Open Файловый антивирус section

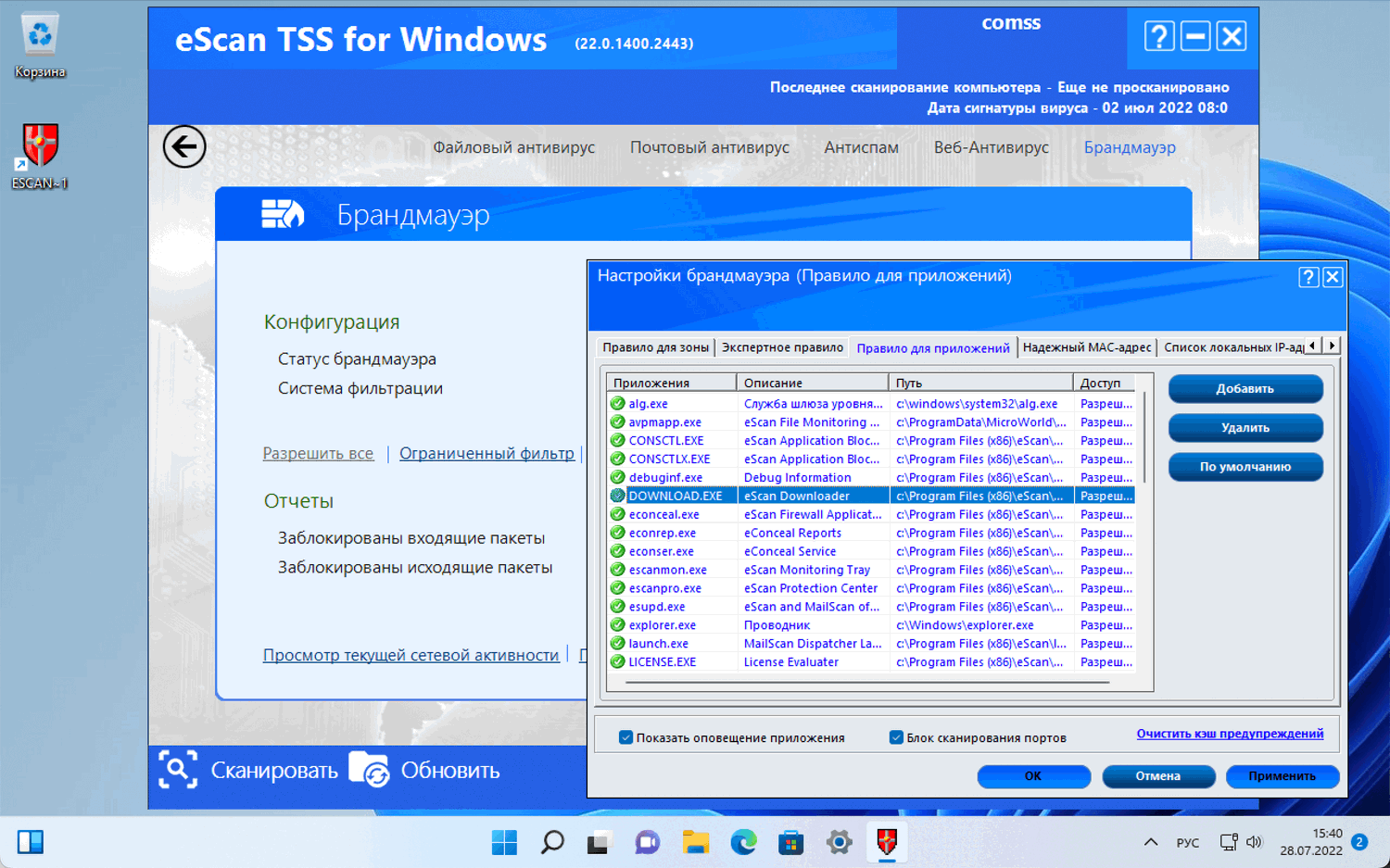[x=514, y=147]
